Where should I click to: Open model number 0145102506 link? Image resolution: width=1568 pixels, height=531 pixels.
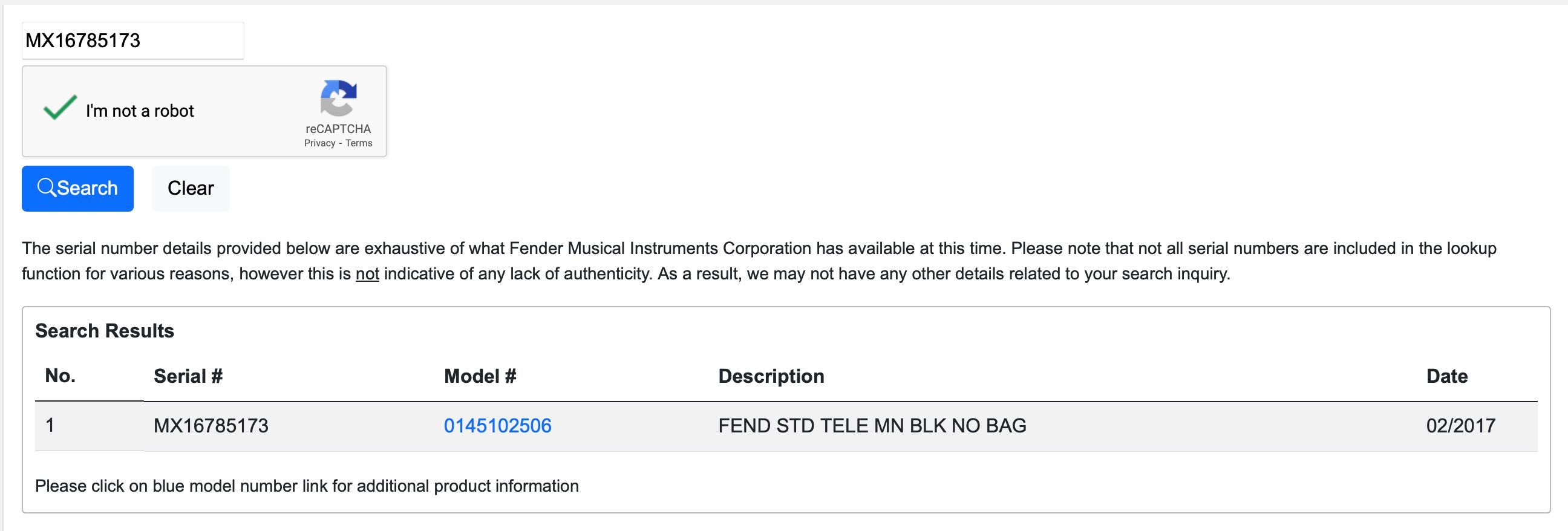(497, 426)
